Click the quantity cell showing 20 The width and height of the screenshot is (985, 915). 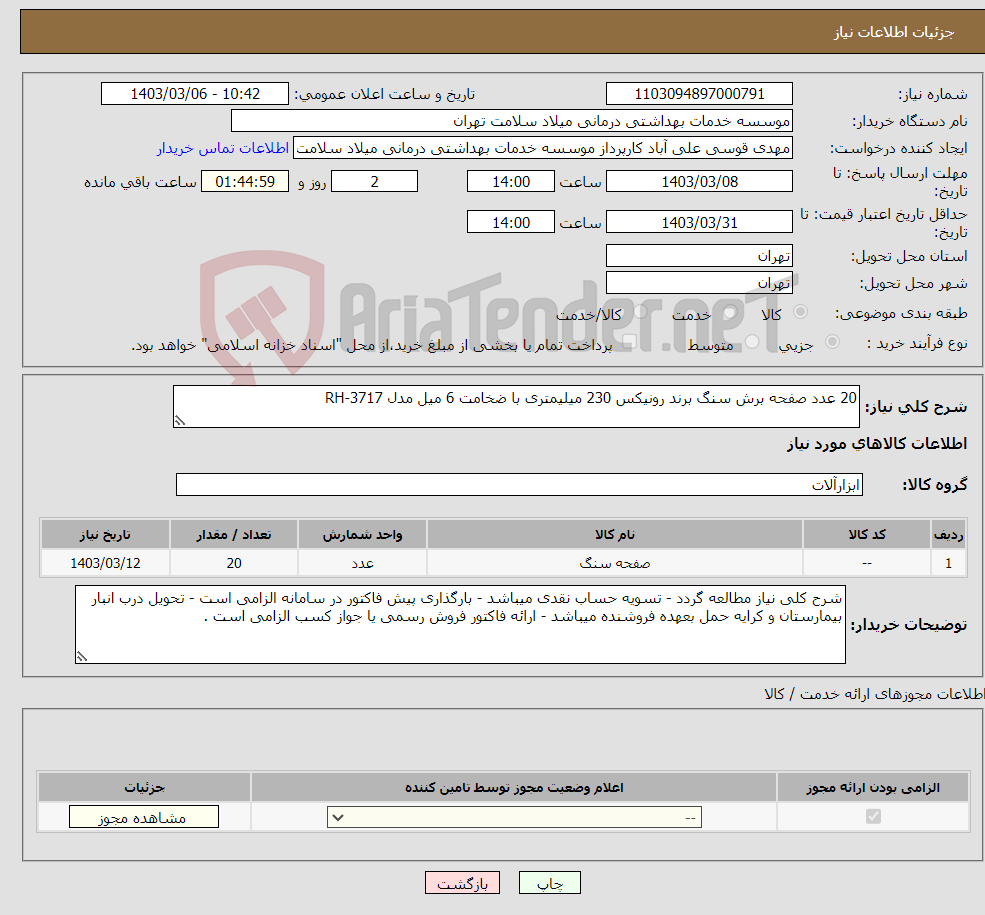click(234, 563)
